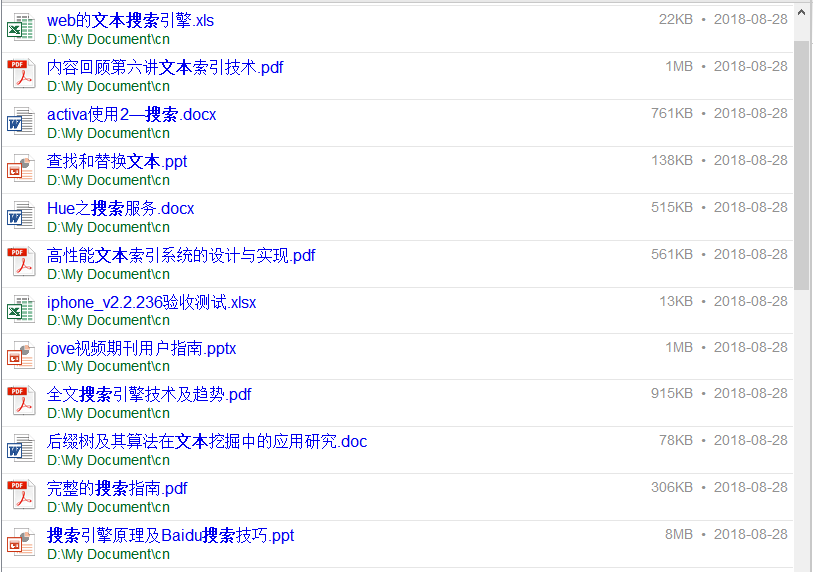Open activa使用2—搜索.docx result
Screen dimensions: 813x572
[131, 114]
